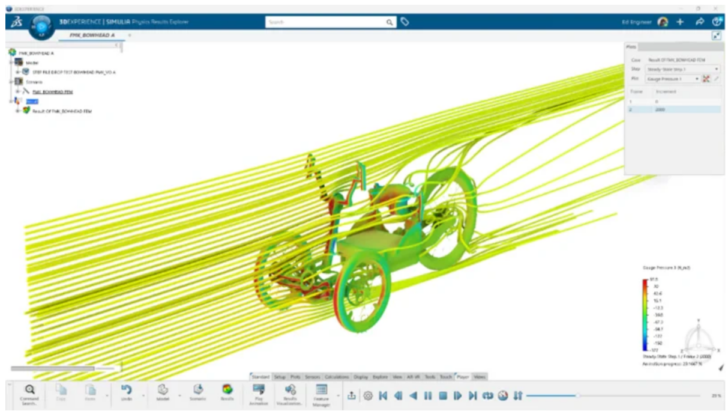This screenshot has height=417, width=728.
Task: Expand the Result Of FMK_BOWHEAD FEM node
Action: tap(18, 111)
